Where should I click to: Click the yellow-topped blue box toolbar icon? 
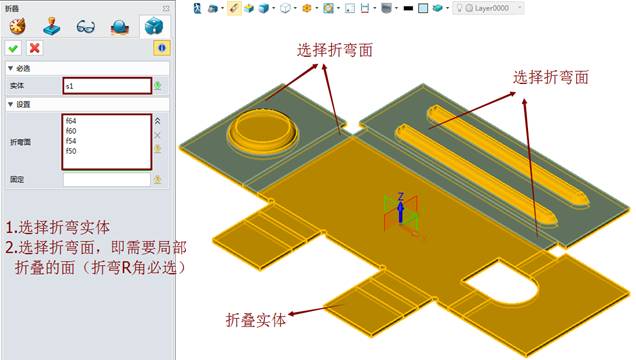point(249,8)
